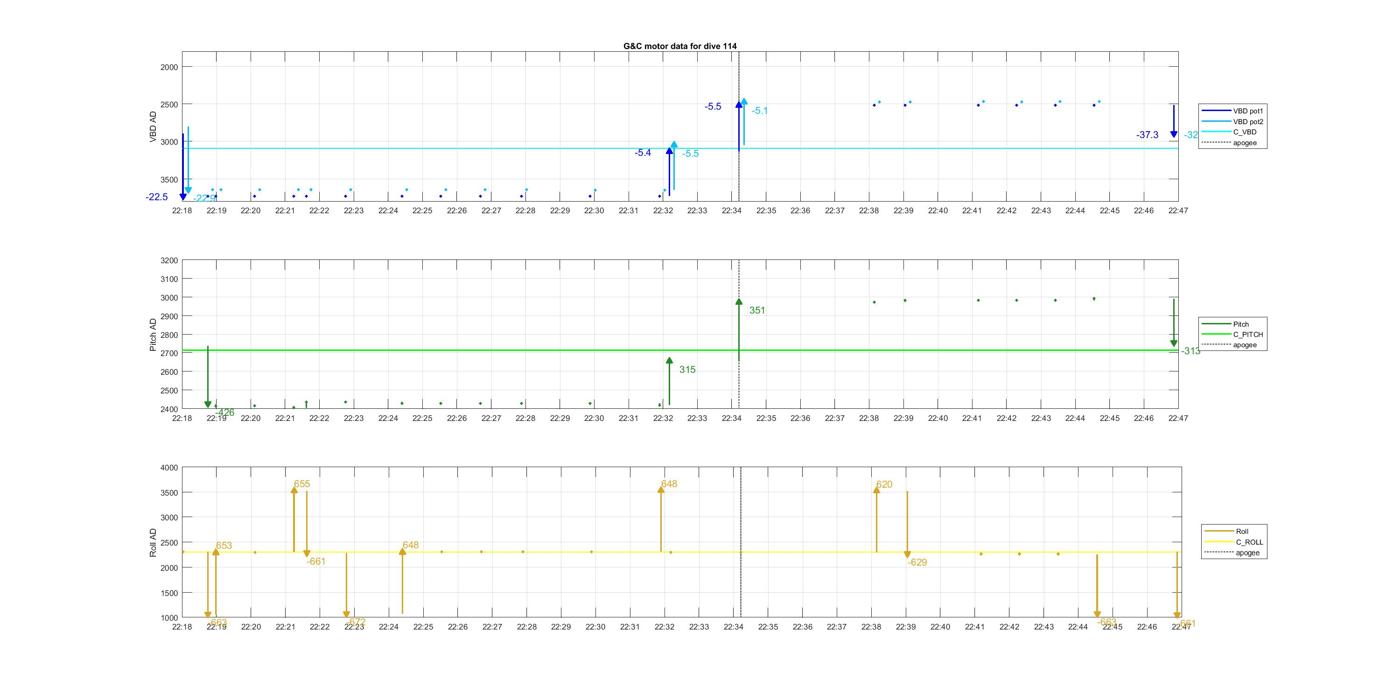Click the "3500" tick on VBD AD axis
1400x693 pixels.
[168, 179]
